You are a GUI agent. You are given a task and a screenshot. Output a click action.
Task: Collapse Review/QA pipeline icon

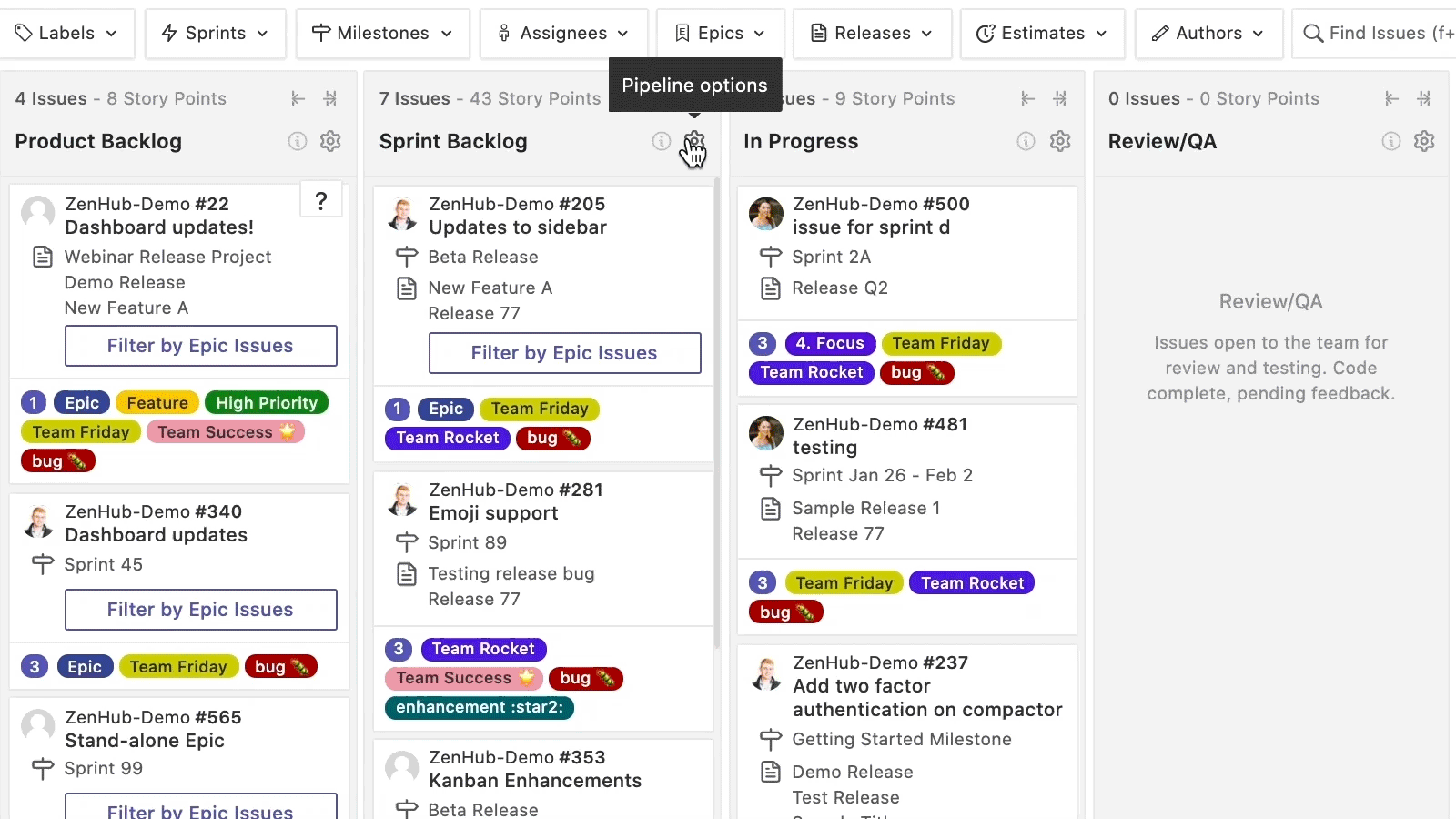coord(1424,98)
